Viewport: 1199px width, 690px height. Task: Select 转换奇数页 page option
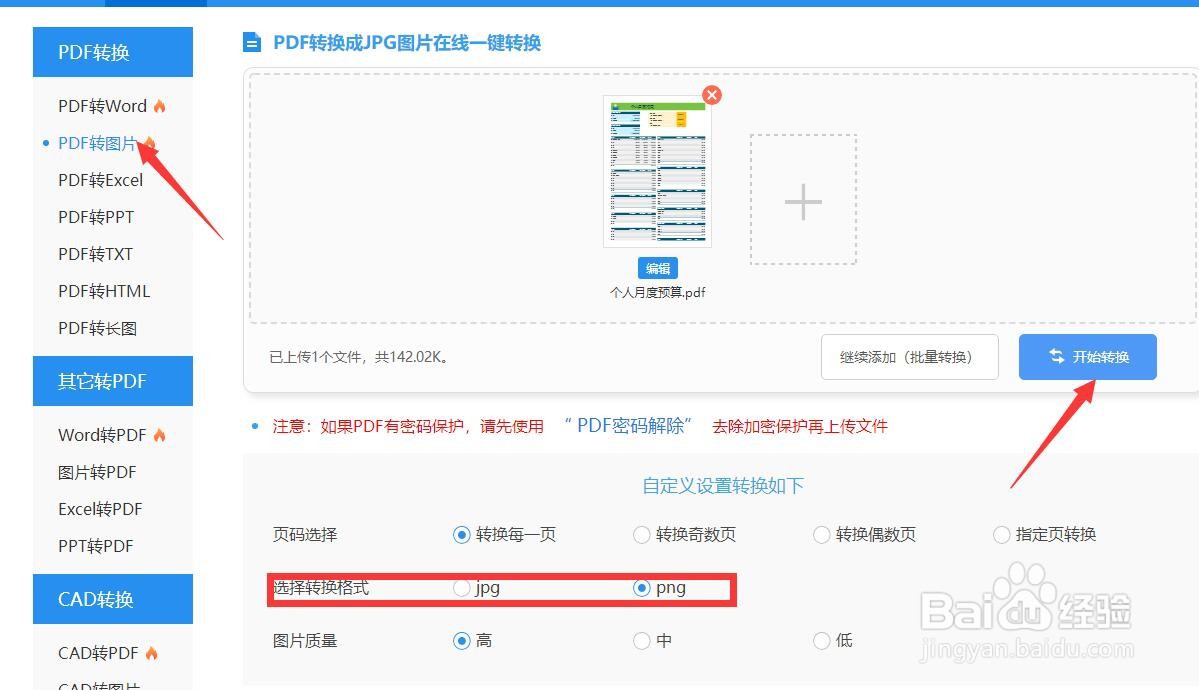[641, 535]
